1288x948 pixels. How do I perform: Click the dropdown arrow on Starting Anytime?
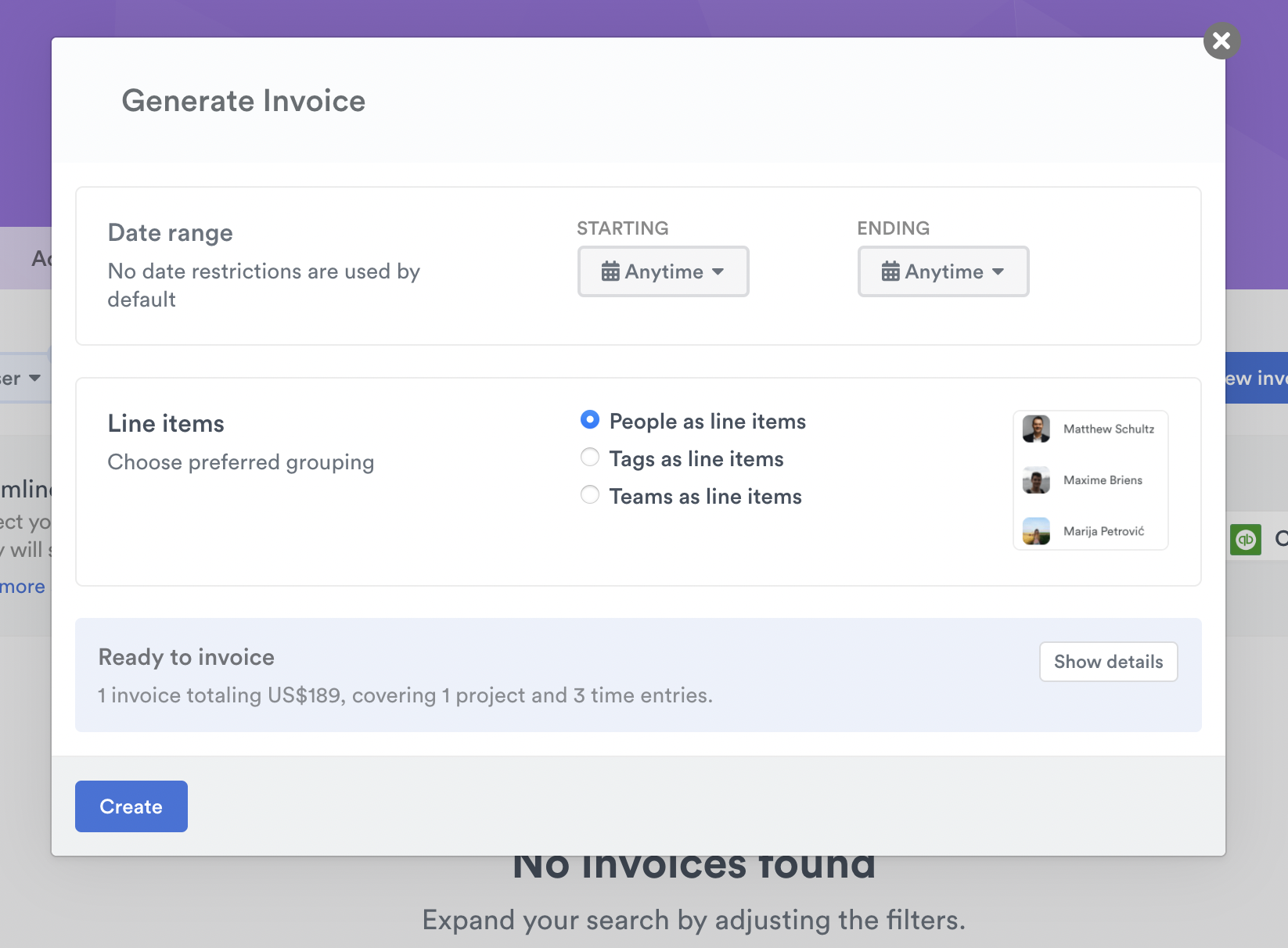tap(719, 272)
